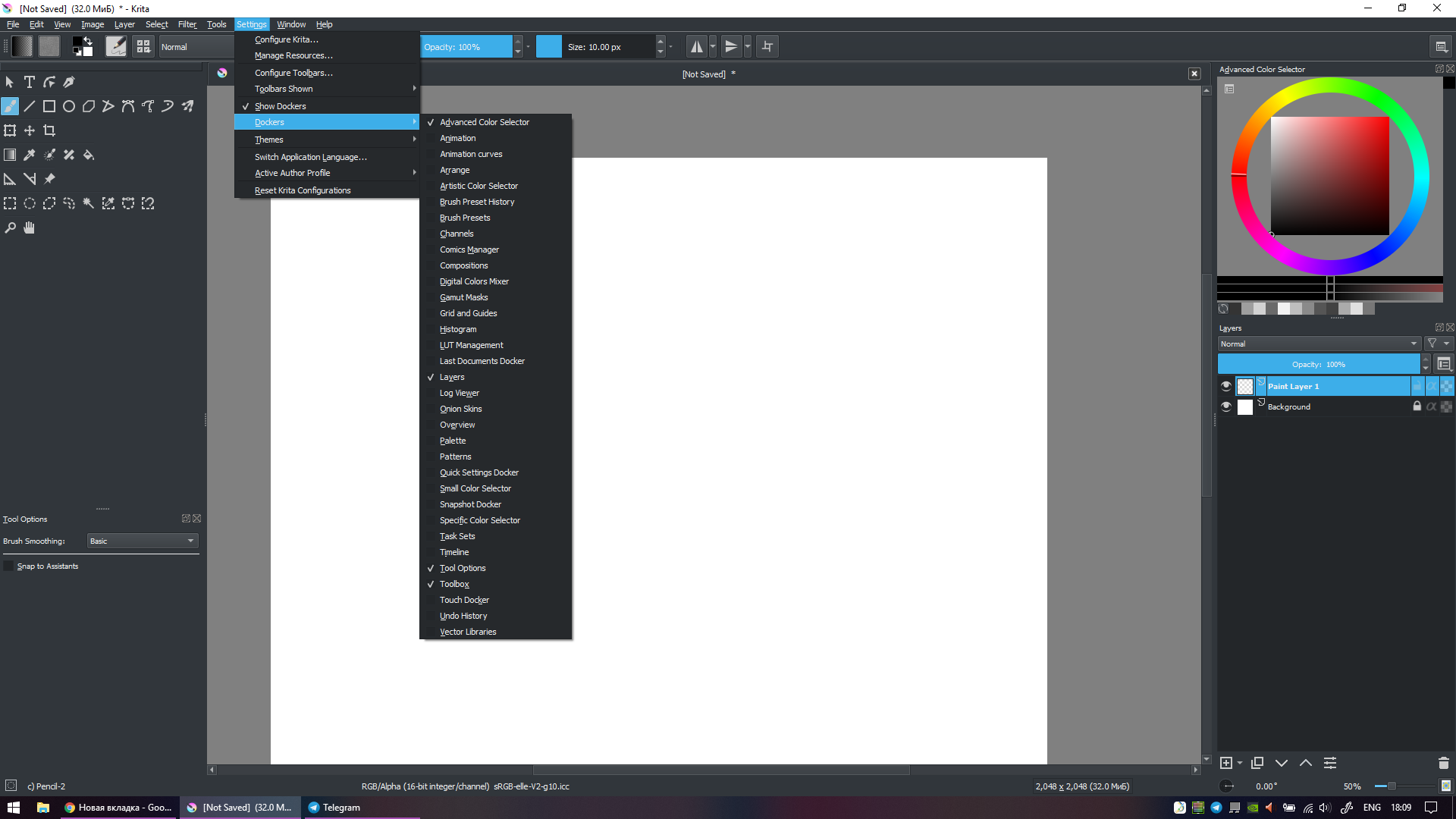Open layer blending mode Normal dropdown
This screenshot has height=819, width=1456.
point(1319,344)
